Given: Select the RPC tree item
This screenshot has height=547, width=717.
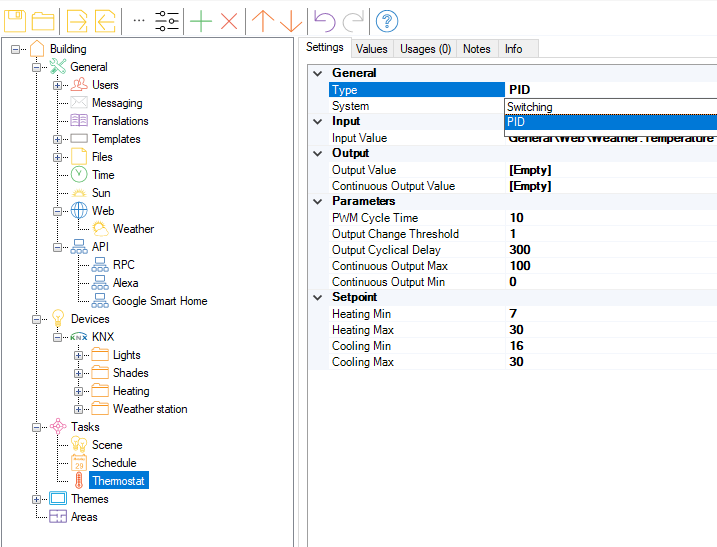Looking at the screenshot, I should coord(123,265).
